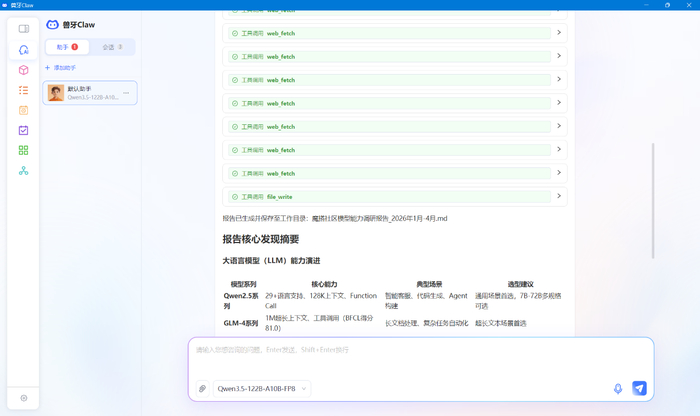Expand the file_write tool call row
Screen dimensions: 700x416
click(394, 197)
